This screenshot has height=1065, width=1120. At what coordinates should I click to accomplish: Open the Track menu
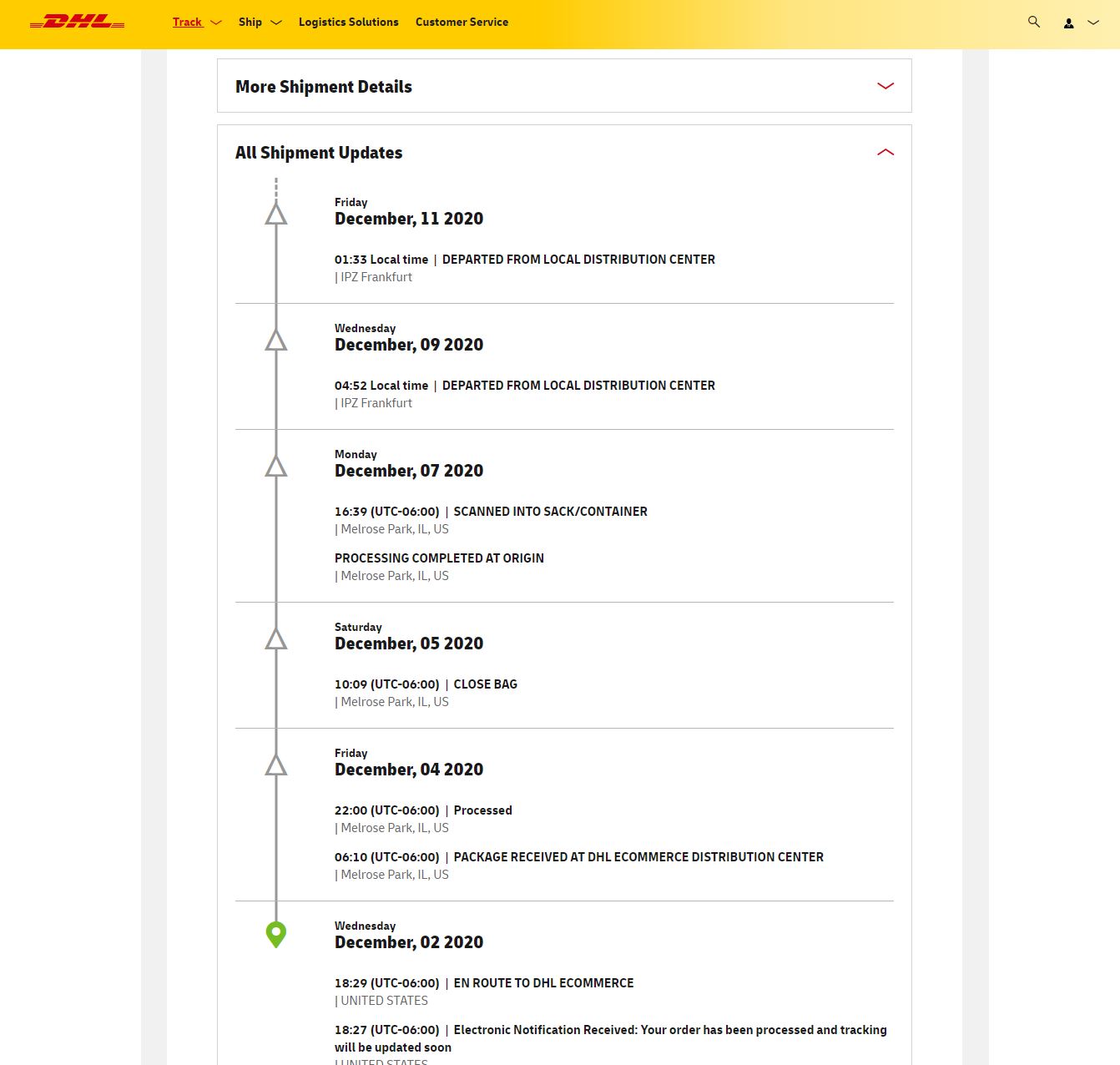[x=187, y=22]
